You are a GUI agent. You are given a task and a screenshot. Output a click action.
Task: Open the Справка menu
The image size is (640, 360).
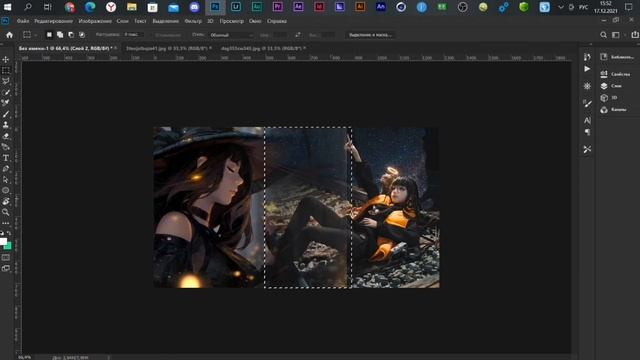tap(277, 21)
